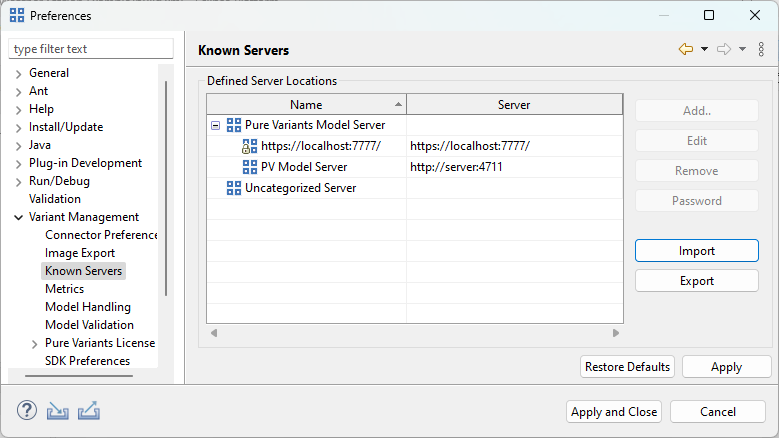This screenshot has width=779, height=438.
Task: Expand the Java preferences category
Action: 19,145
